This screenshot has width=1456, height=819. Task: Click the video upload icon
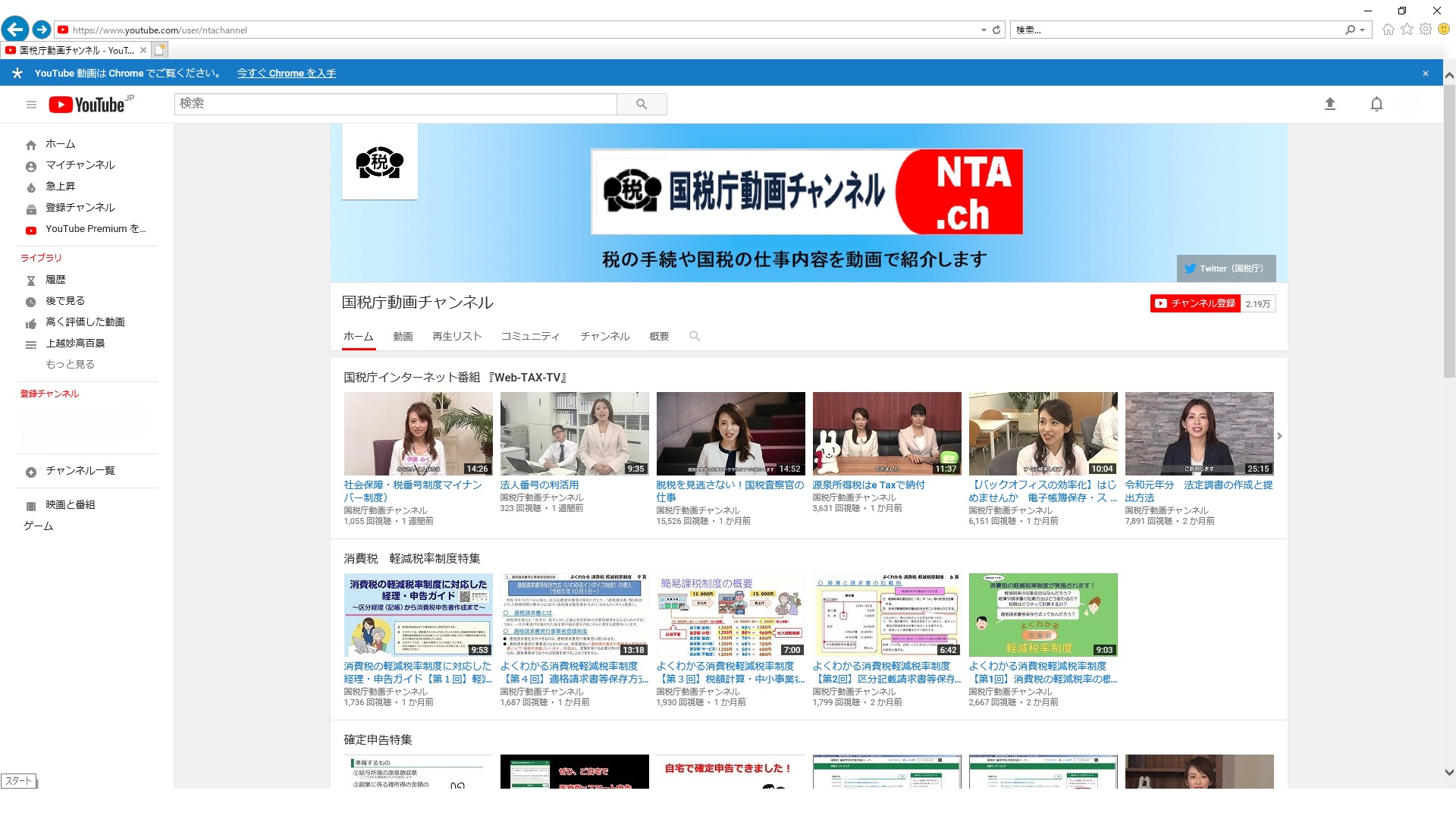click(1329, 104)
